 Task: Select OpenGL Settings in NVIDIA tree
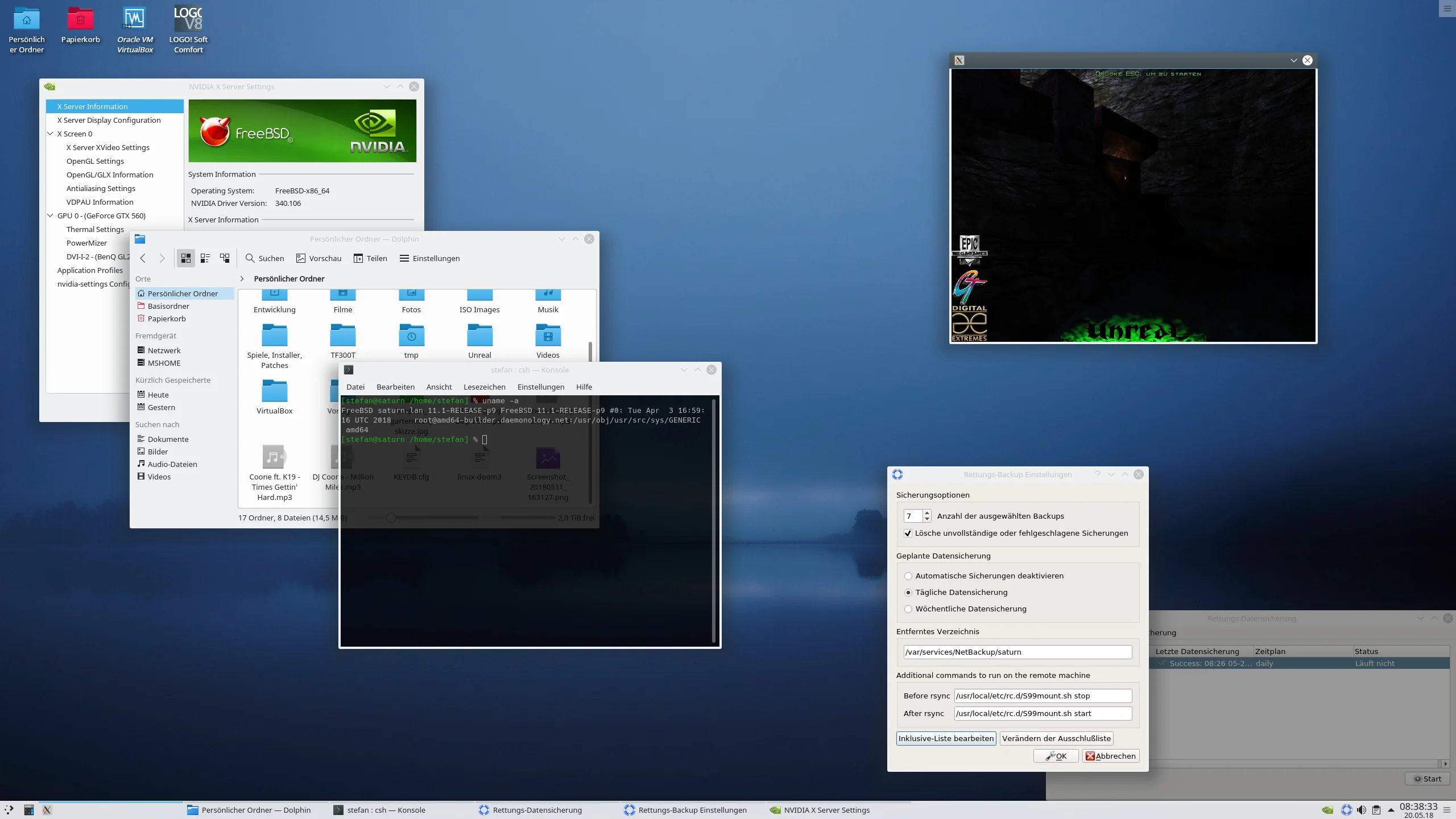(x=95, y=161)
